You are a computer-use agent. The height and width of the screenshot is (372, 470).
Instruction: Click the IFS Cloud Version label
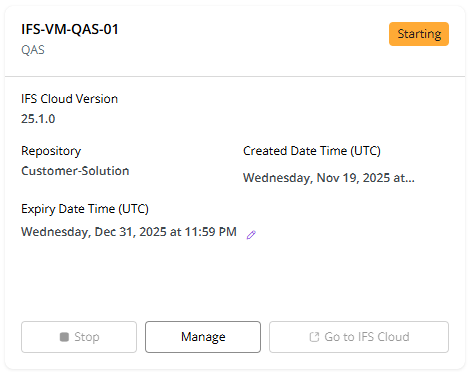(x=70, y=99)
